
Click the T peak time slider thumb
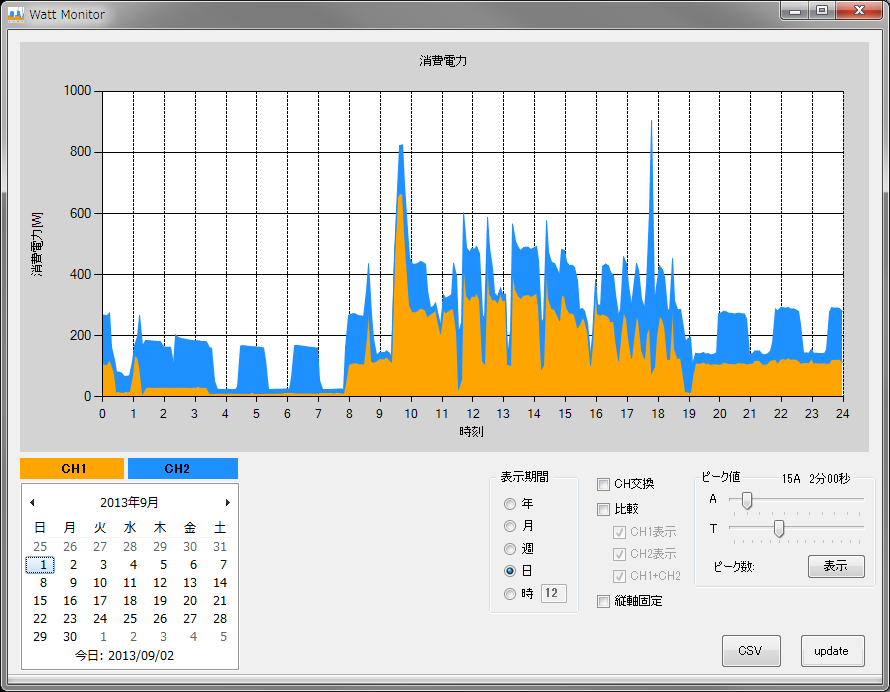(x=779, y=529)
